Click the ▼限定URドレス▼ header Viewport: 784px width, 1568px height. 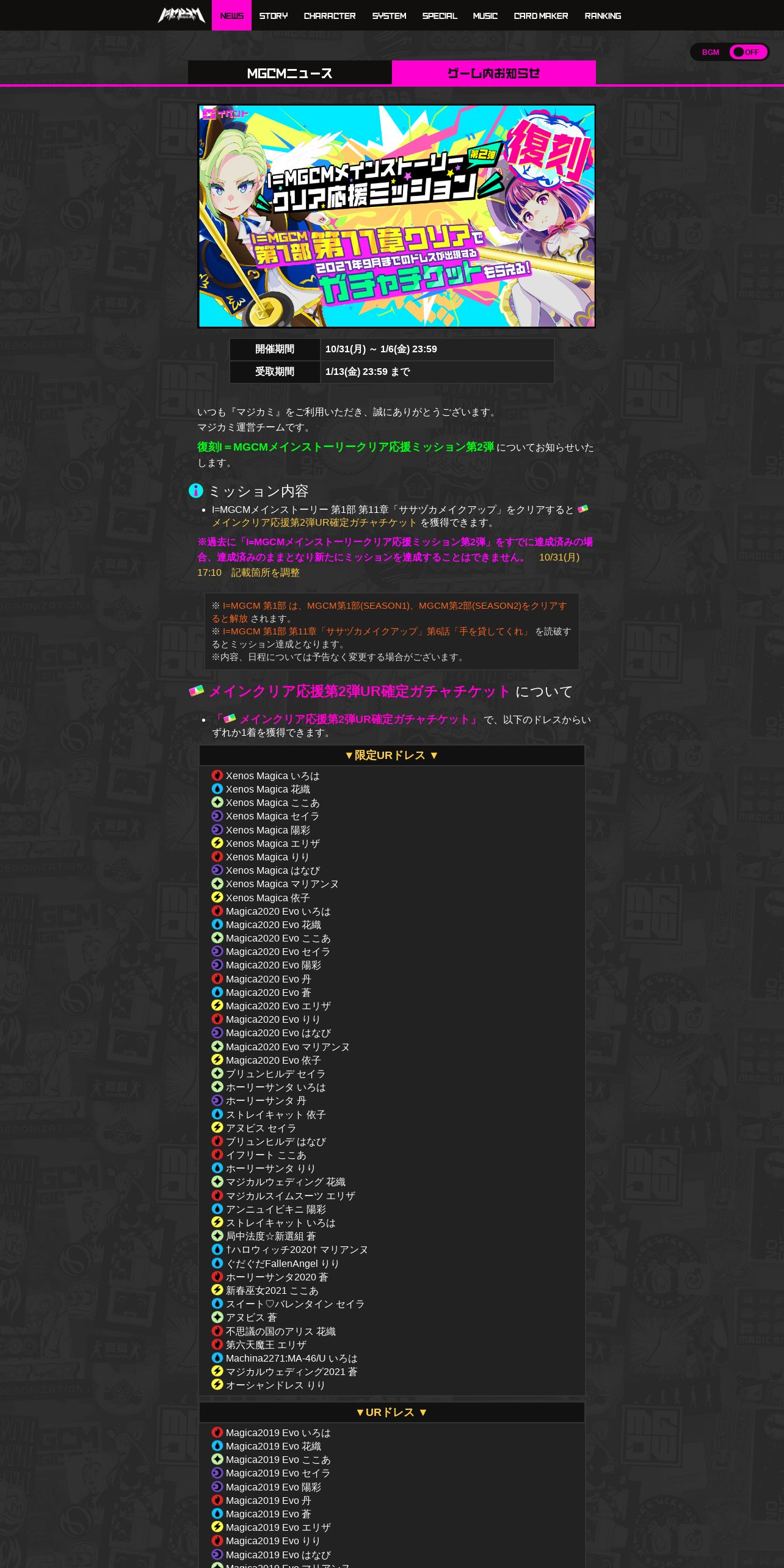click(391, 755)
